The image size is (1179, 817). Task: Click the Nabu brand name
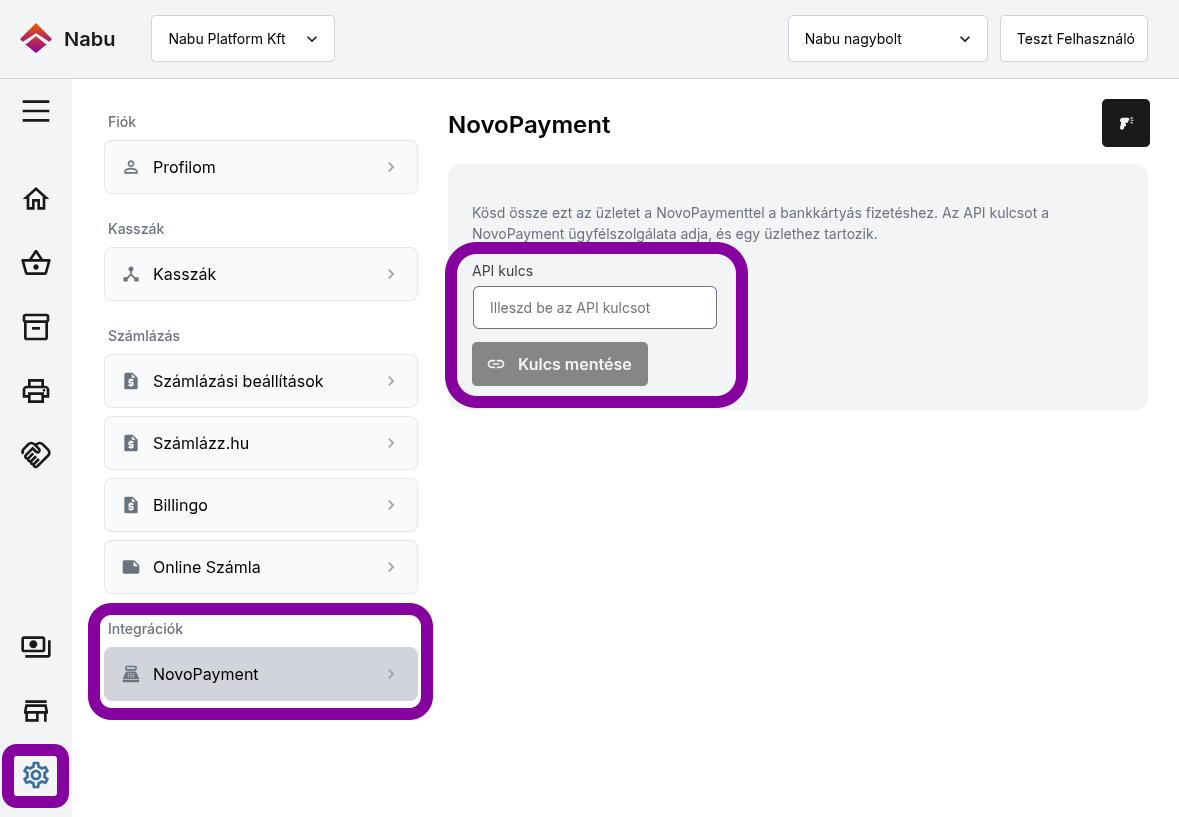click(89, 39)
